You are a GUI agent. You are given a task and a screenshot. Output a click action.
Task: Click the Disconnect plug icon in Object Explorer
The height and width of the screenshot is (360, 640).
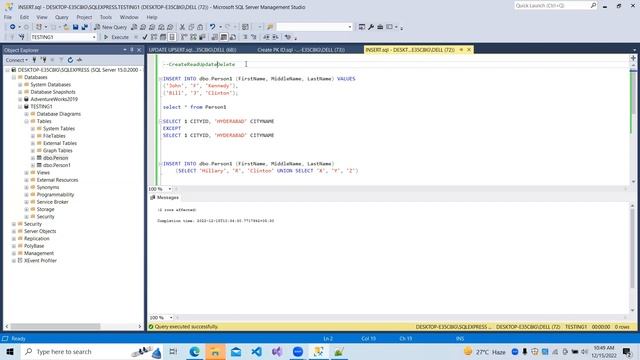(43, 60)
